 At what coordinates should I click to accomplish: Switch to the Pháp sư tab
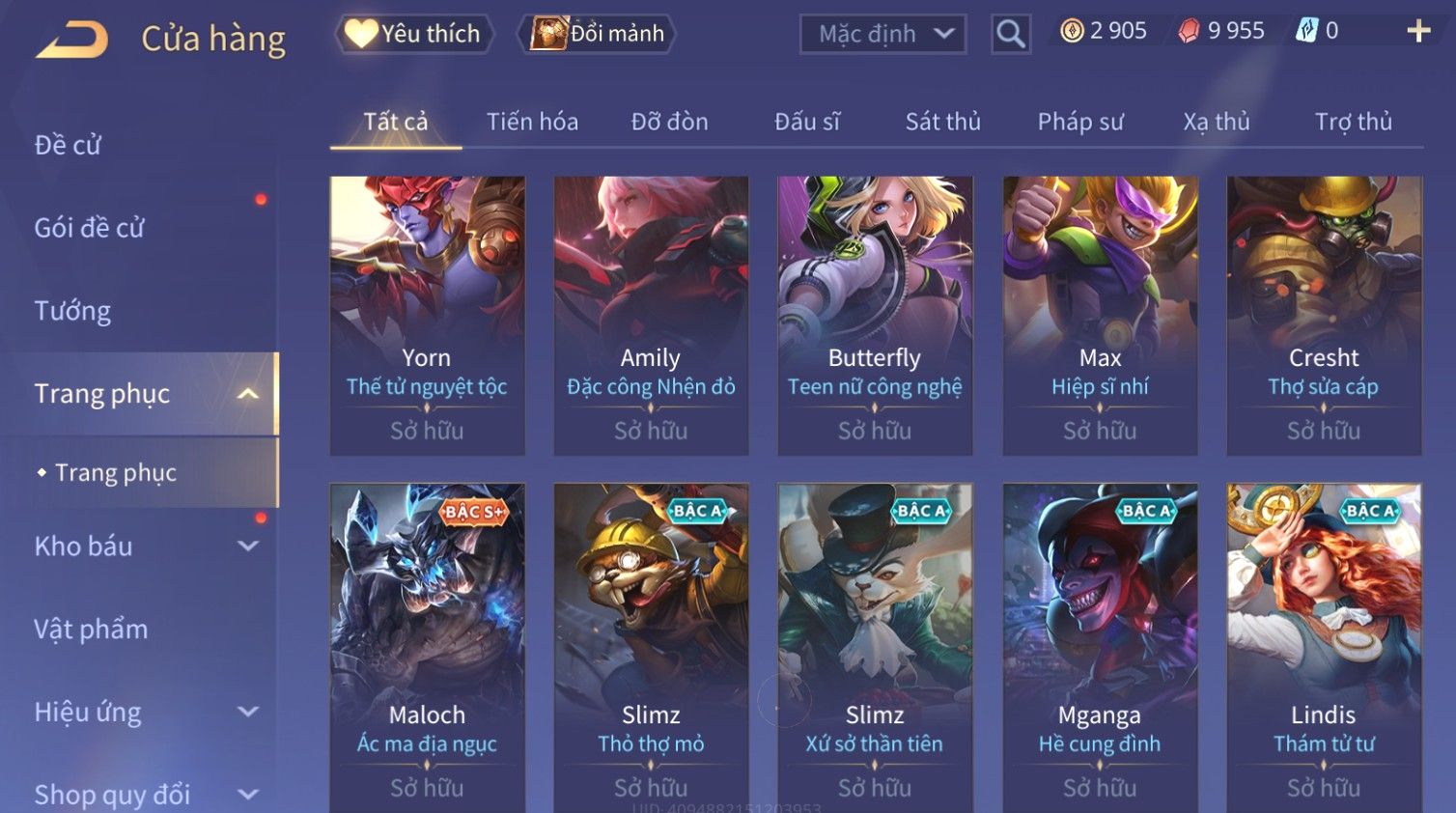(x=1080, y=122)
